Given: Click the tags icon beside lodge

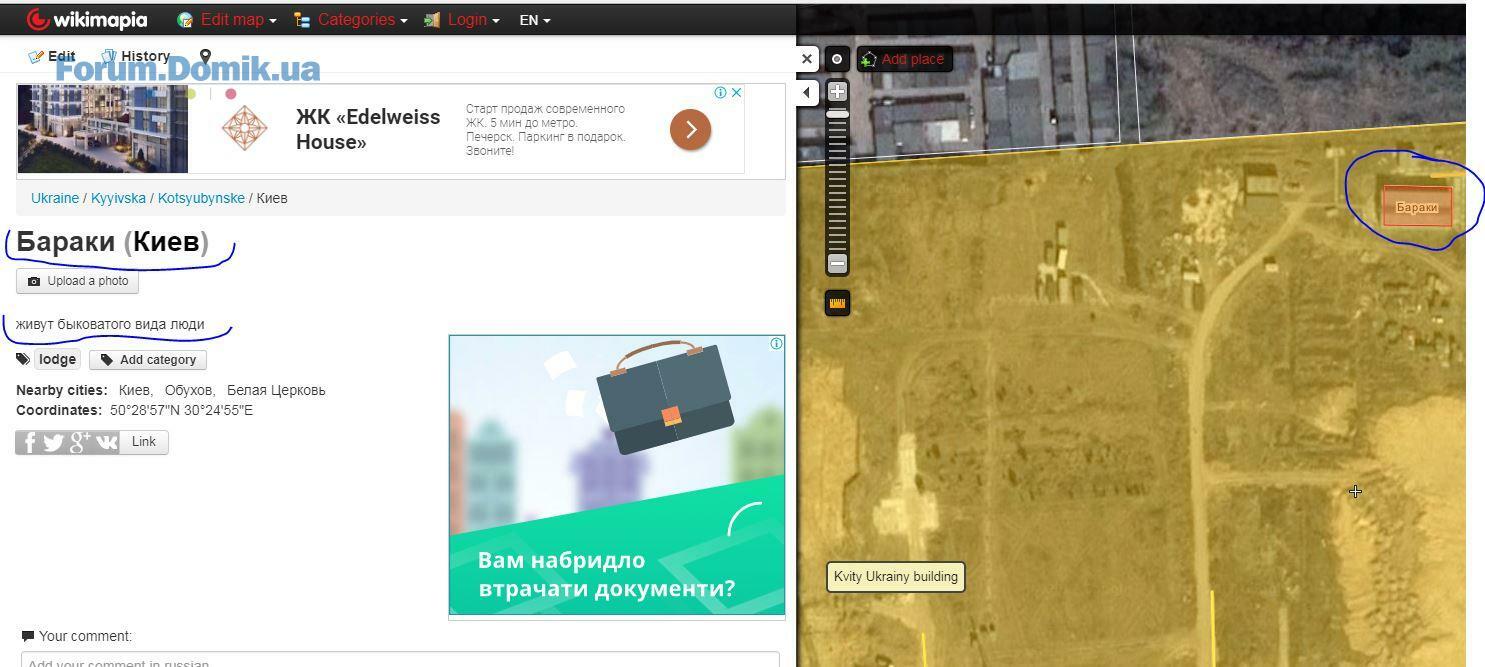Looking at the screenshot, I should 24,359.
